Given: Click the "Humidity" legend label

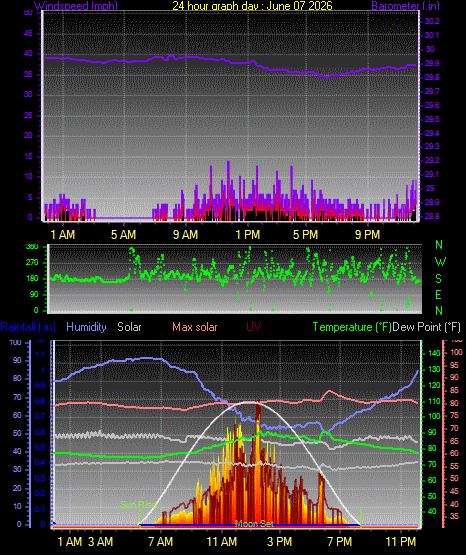Looking at the screenshot, I should (x=86, y=327).
